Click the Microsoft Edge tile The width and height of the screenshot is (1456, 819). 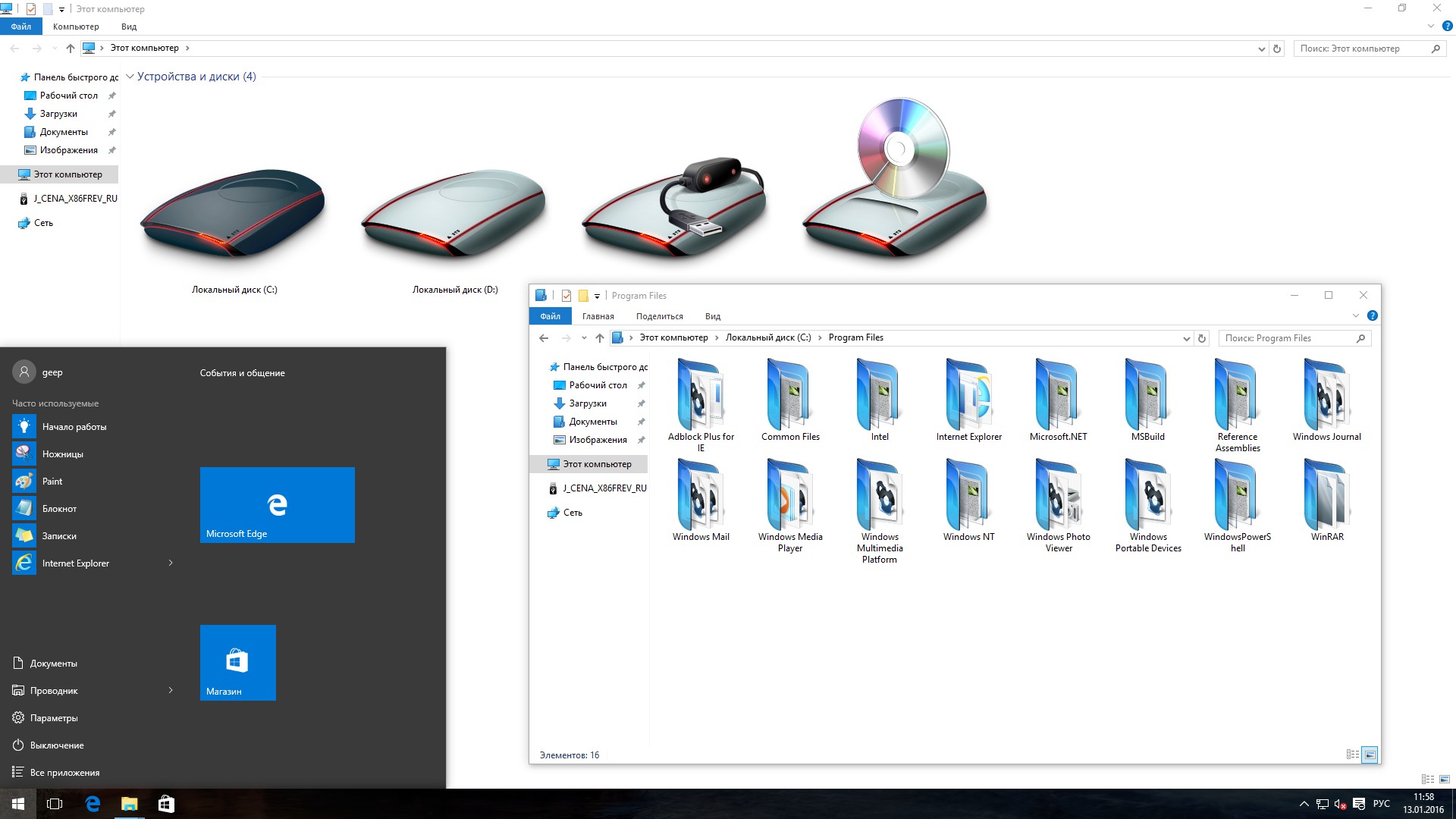[x=278, y=505]
